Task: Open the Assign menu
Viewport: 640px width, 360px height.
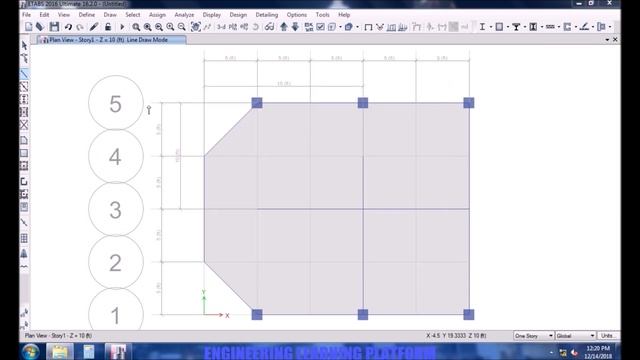Action: [157, 15]
